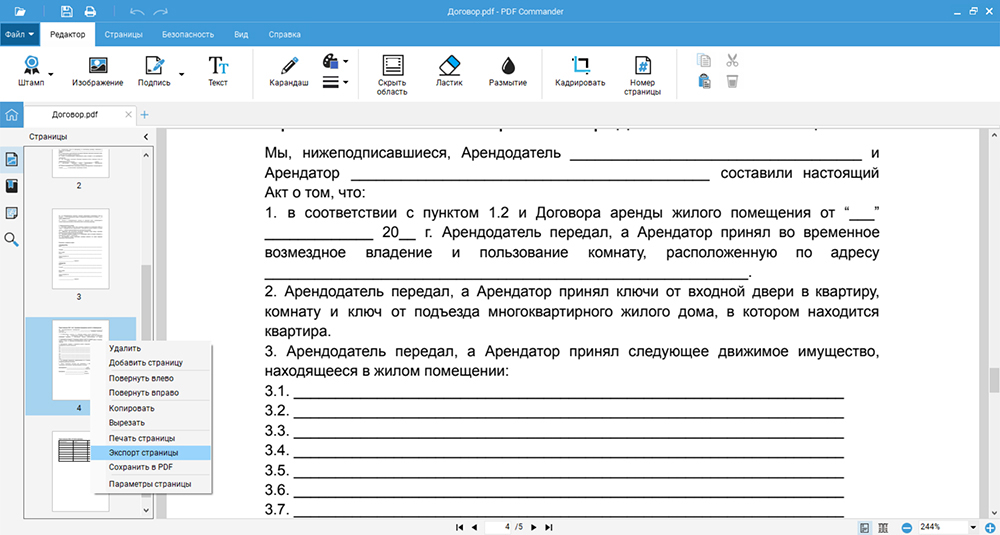Choose Повернуть вправо

tap(151, 393)
